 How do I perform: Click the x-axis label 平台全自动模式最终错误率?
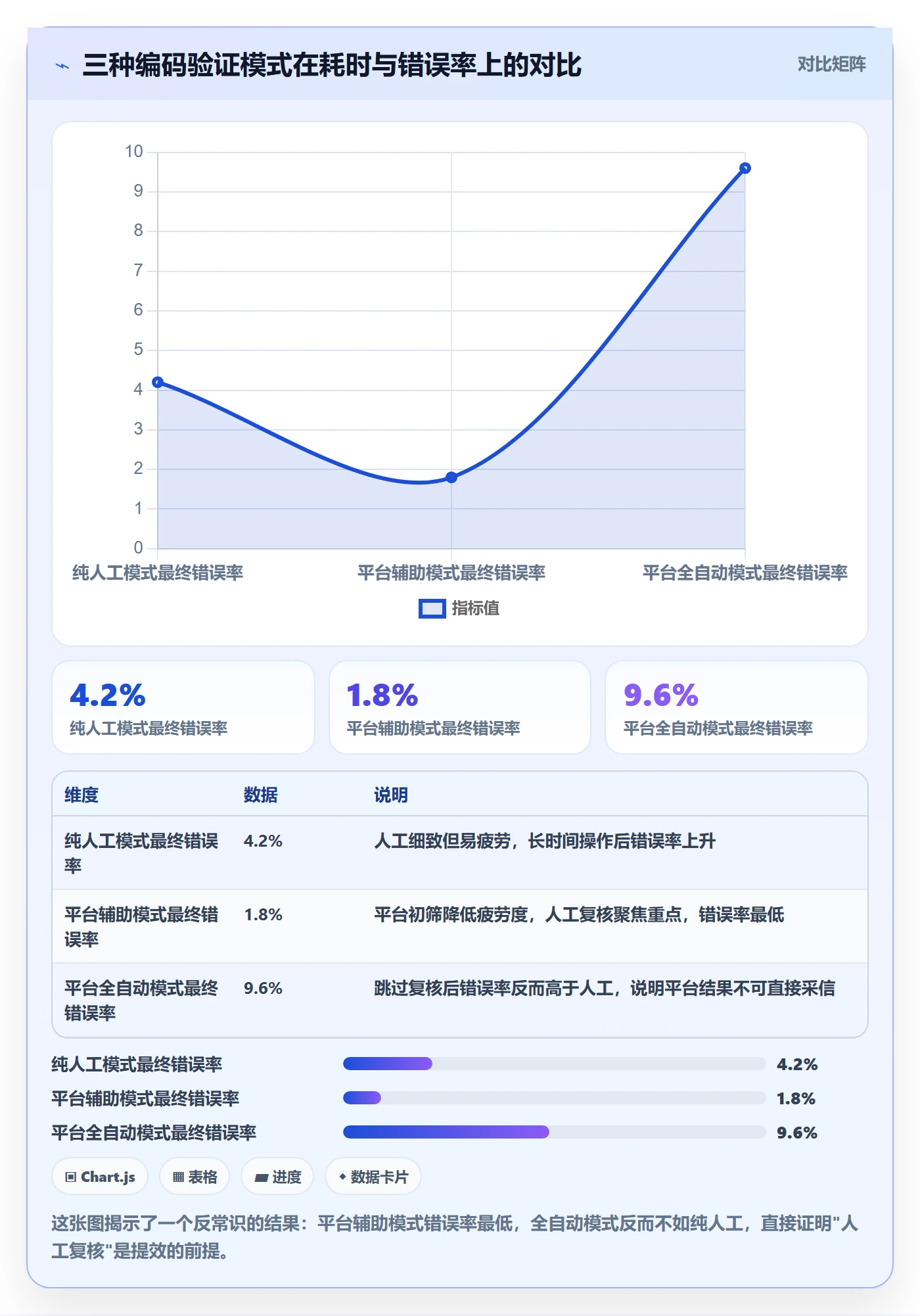point(745,573)
